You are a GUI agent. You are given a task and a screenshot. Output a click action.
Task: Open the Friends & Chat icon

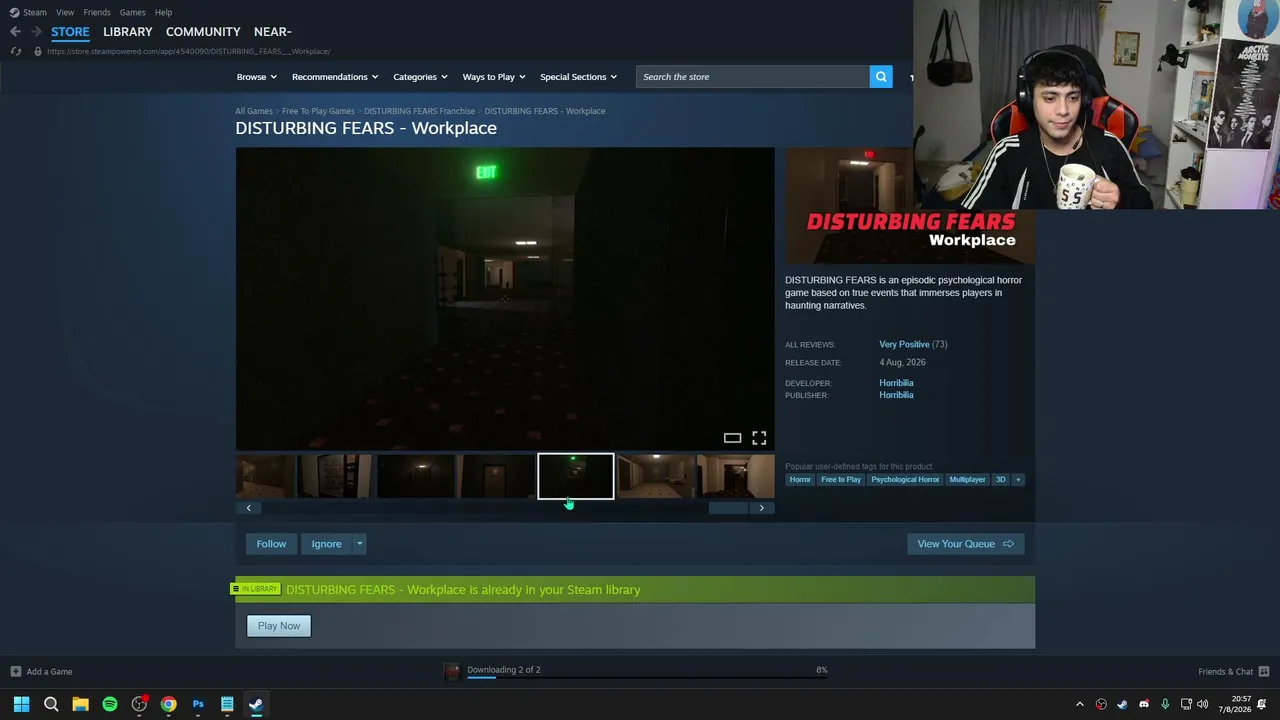[x=1264, y=672]
